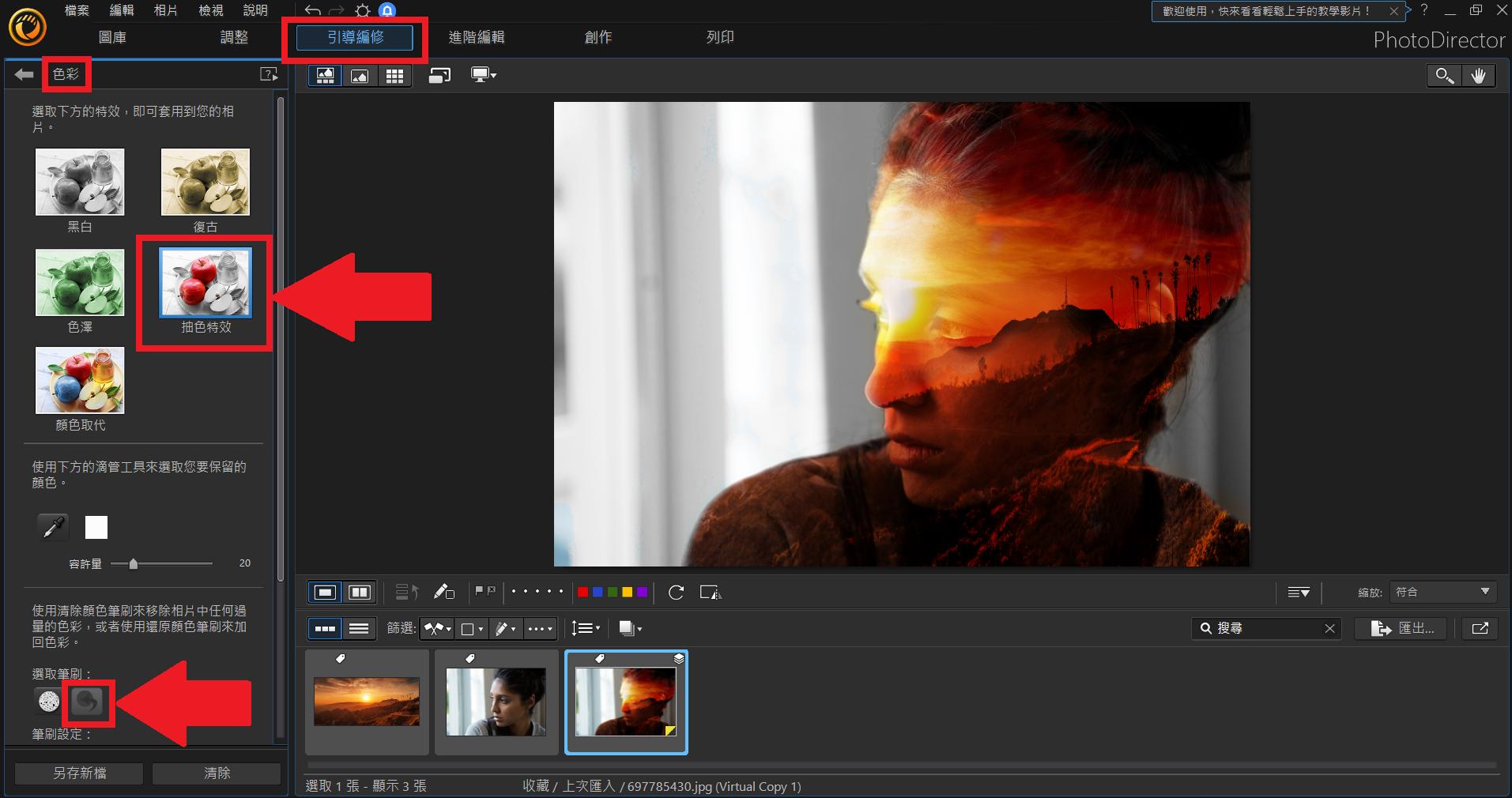Switch to browser grid-only mode
Screen dimensions: 1512x798
[394, 75]
